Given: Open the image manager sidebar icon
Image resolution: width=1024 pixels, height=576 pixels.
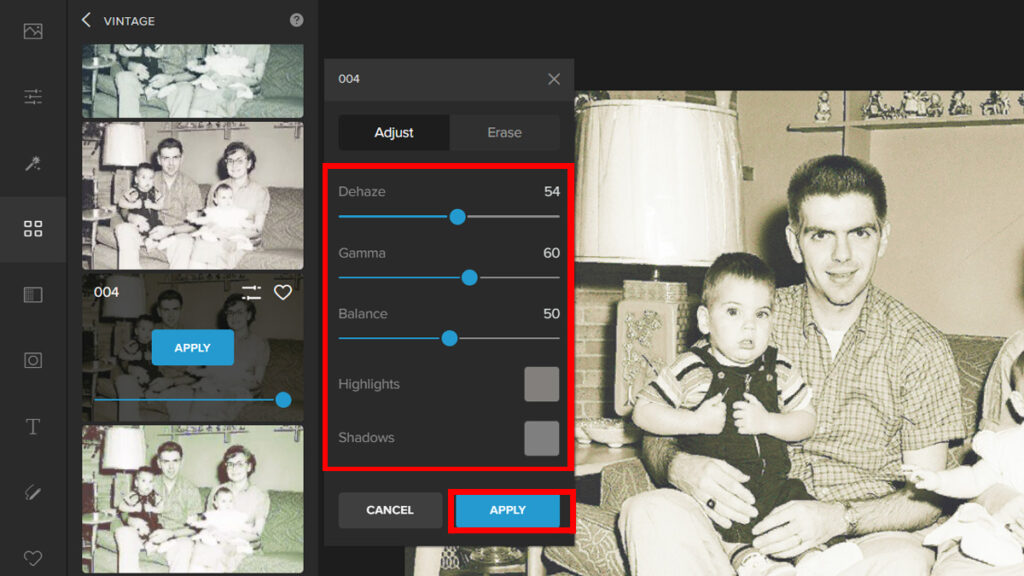Looking at the screenshot, I should pyautogui.click(x=33, y=31).
